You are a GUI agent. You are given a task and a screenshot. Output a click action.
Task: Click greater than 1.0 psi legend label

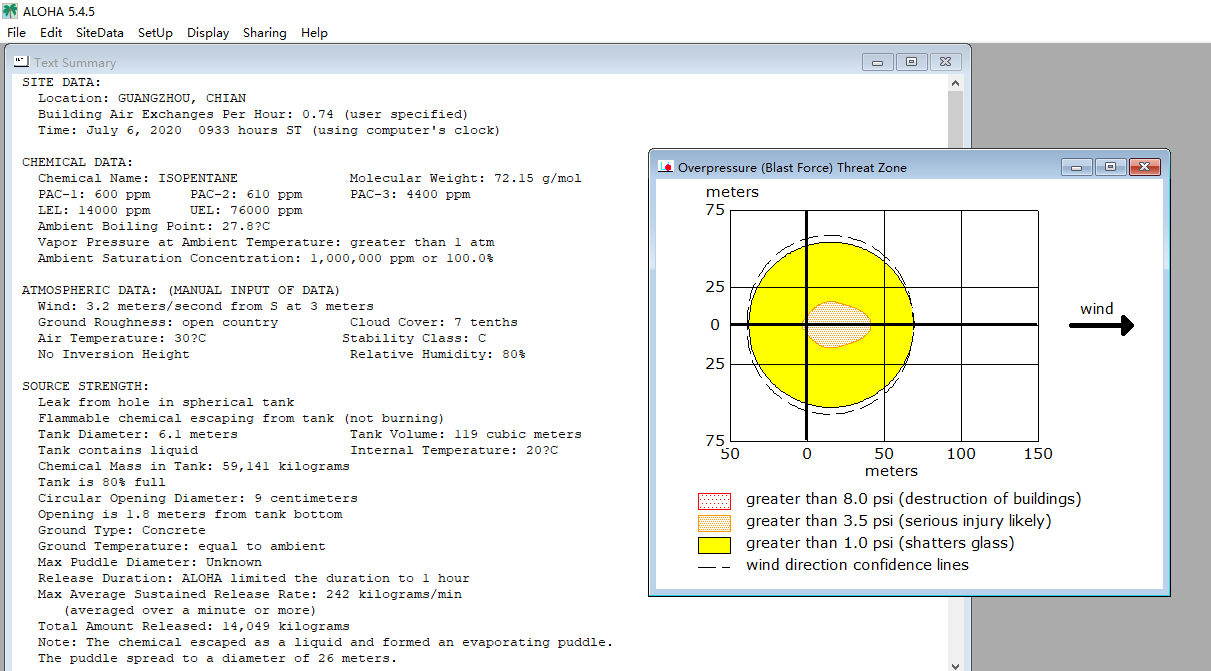(x=880, y=543)
